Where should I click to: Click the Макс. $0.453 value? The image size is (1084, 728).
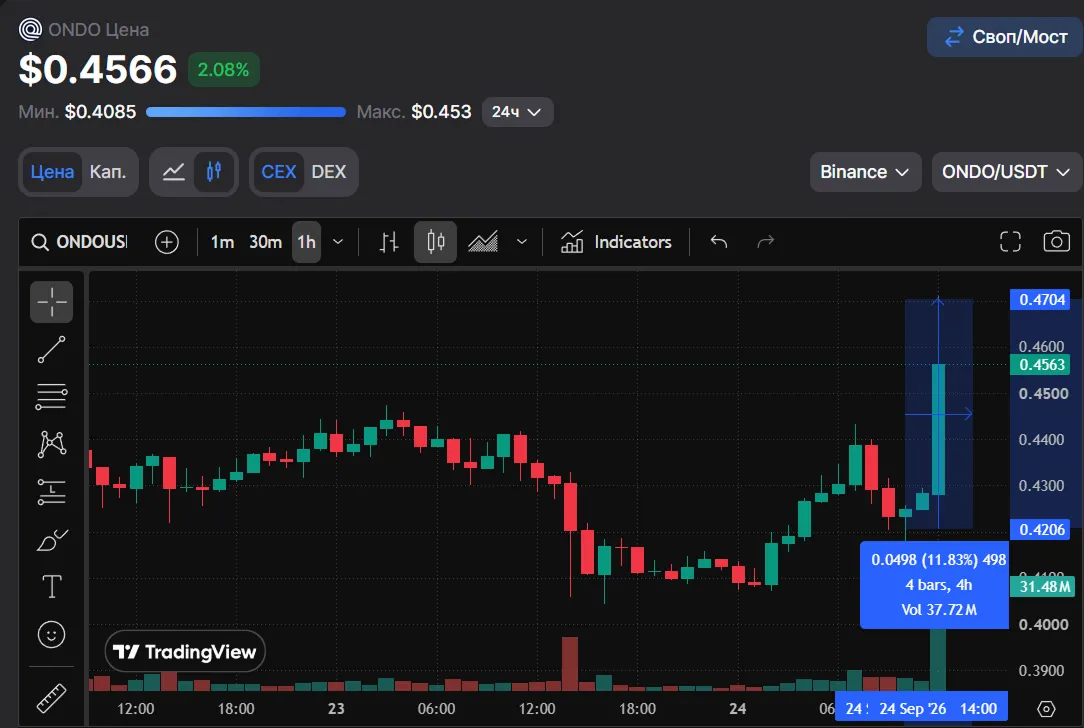click(413, 112)
